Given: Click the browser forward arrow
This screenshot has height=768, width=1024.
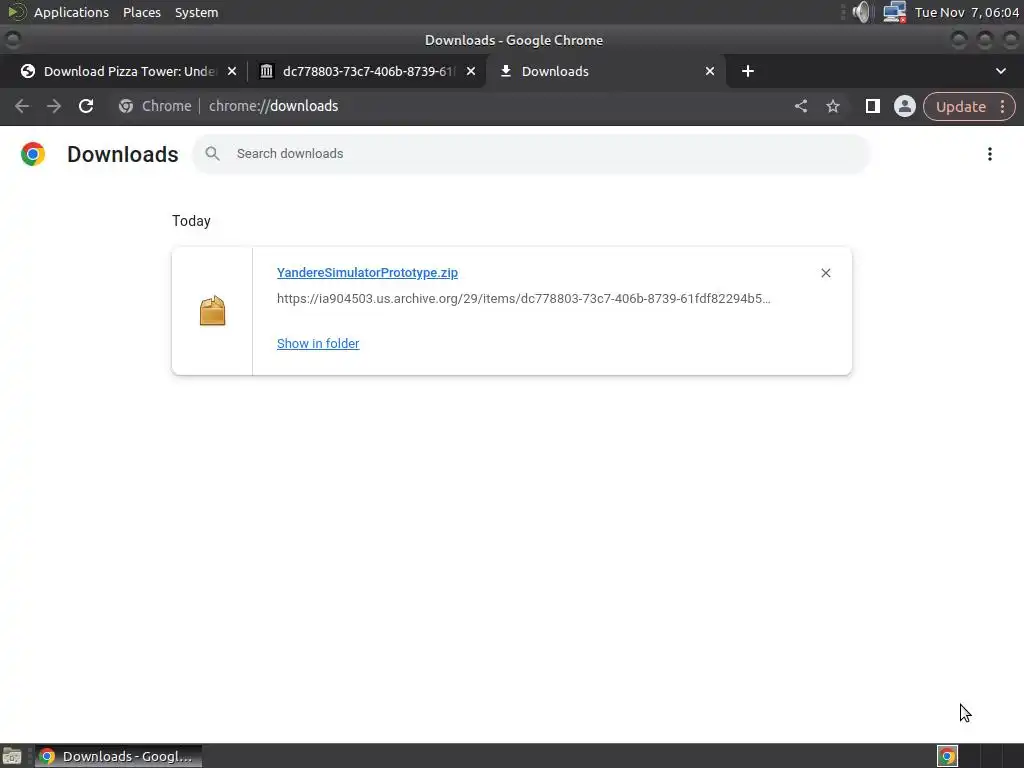Looking at the screenshot, I should pos(54,106).
